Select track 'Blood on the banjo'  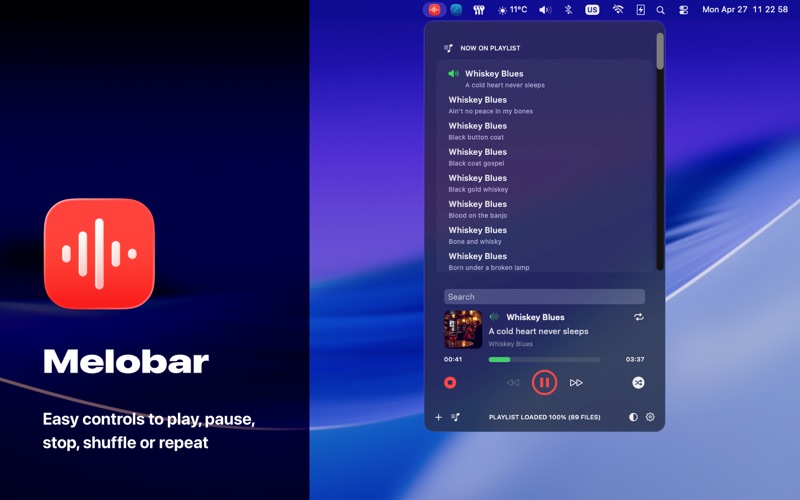[x=545, y=209]
